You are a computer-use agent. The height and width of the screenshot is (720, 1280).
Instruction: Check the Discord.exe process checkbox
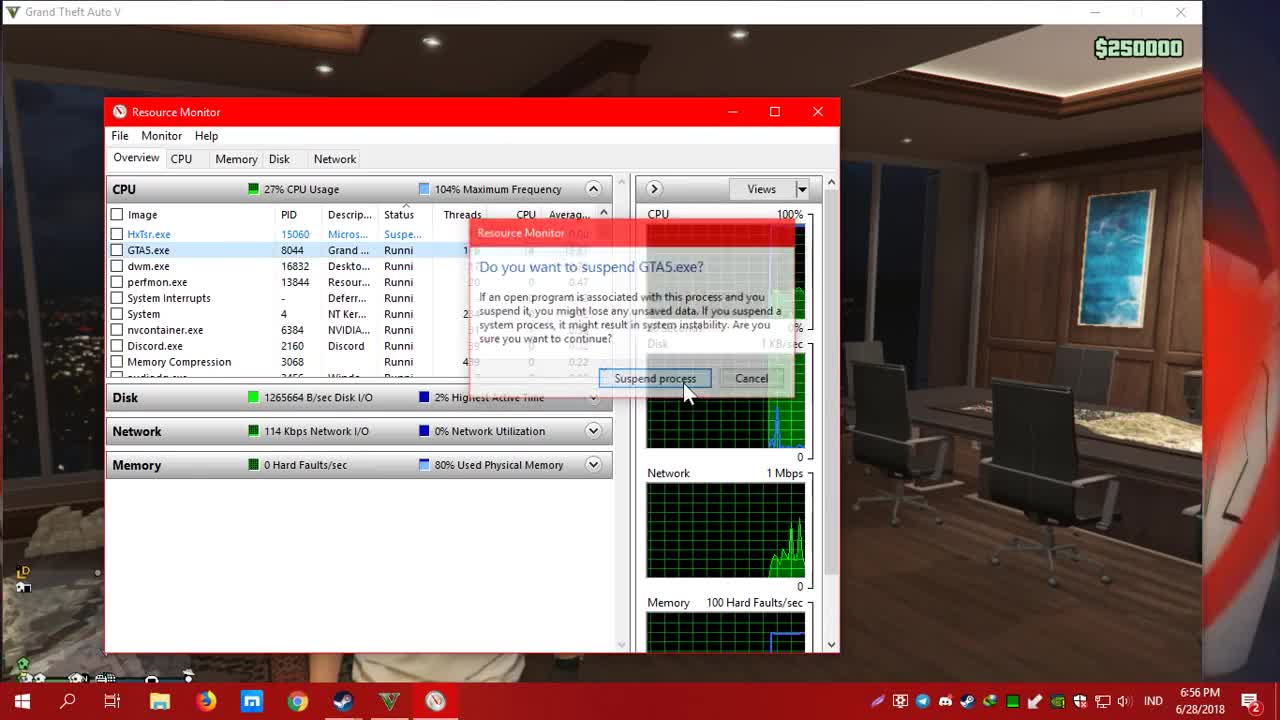[x=117, y=346]
